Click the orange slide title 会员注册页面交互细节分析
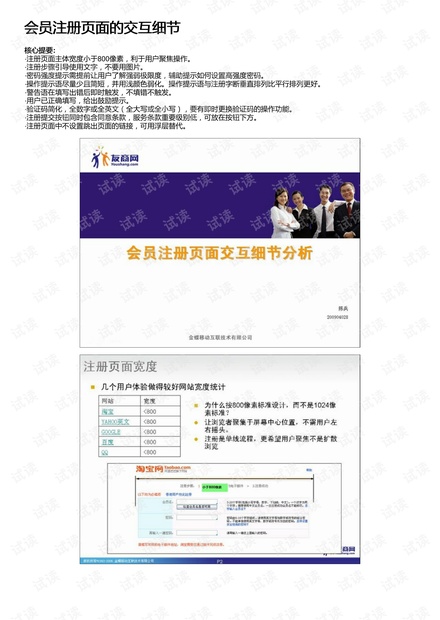Viewport: 440px width, 620px height. [x=220, y=253]
